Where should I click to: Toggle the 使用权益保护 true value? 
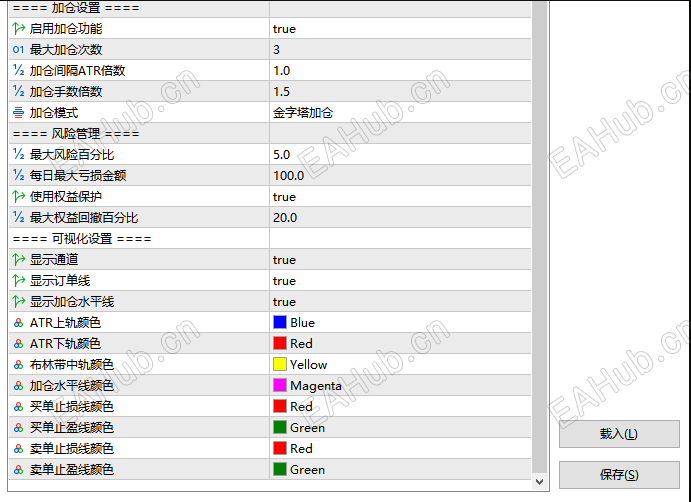coord(400,197)
